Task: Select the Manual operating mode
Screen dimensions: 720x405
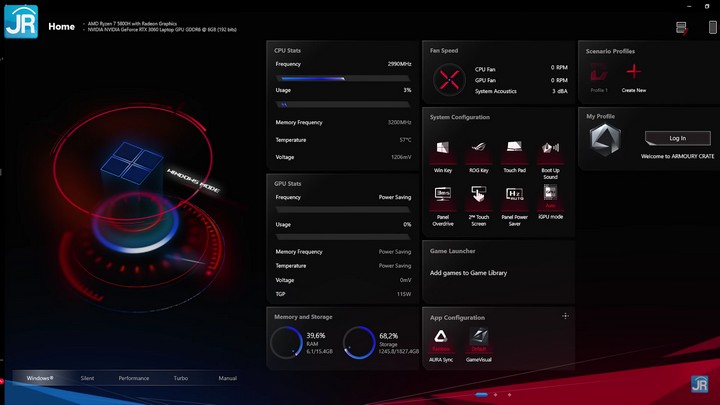Action: click(227, 378)
